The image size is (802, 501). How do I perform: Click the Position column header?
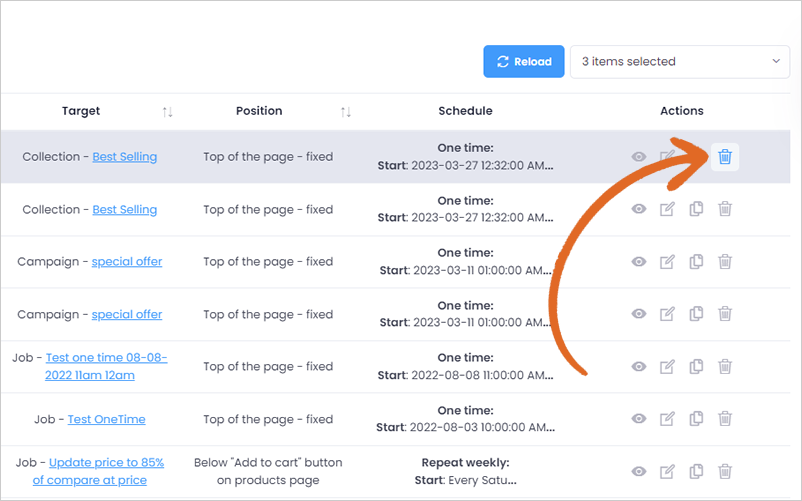(259, 111)
